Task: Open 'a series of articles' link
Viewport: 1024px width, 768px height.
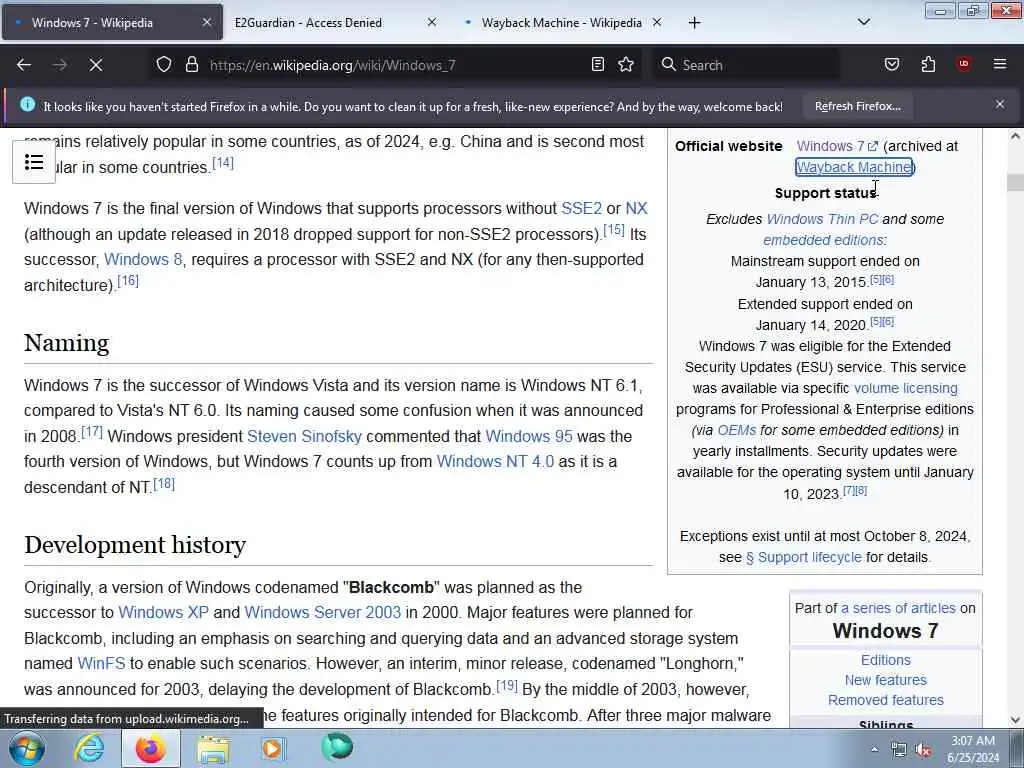Action: tap(898, 608)
